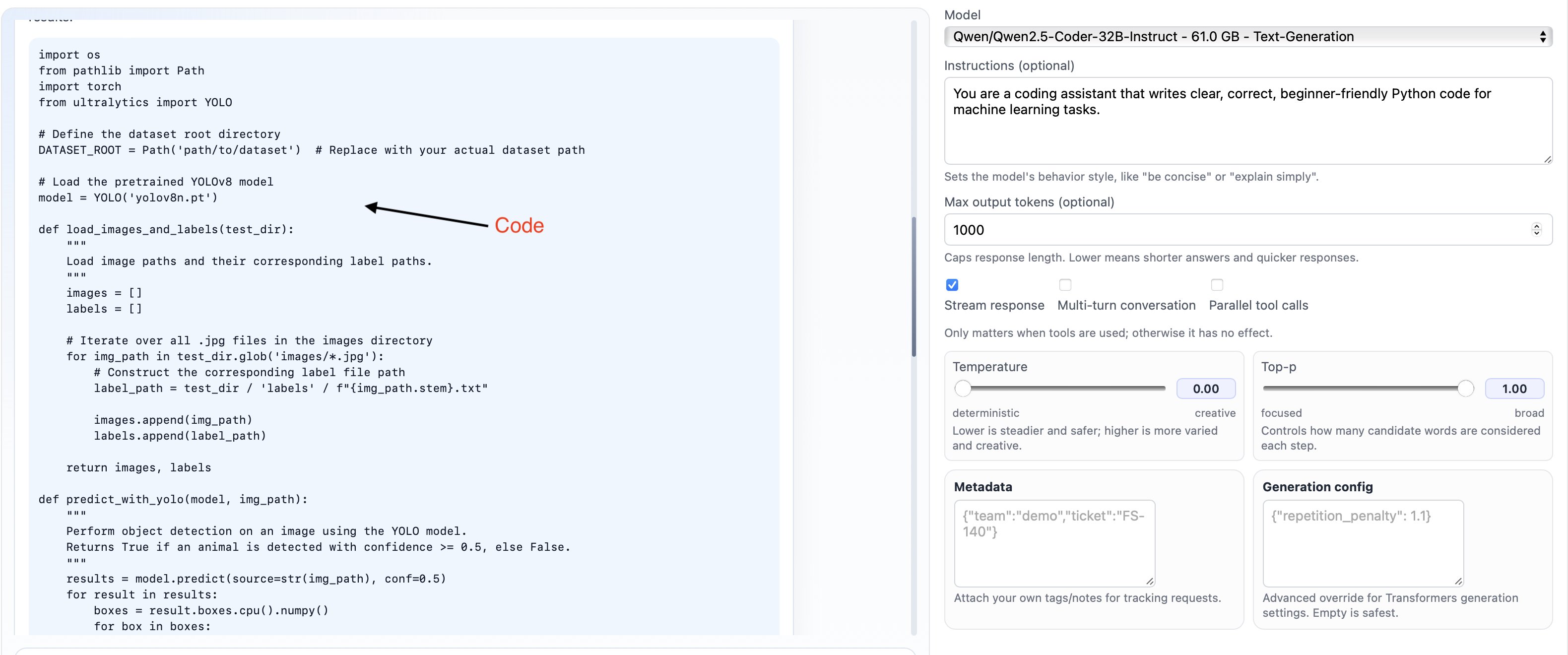1568x655 pixels.
Task: Click the Metadata tags text area
Action: pos(1054,542)
